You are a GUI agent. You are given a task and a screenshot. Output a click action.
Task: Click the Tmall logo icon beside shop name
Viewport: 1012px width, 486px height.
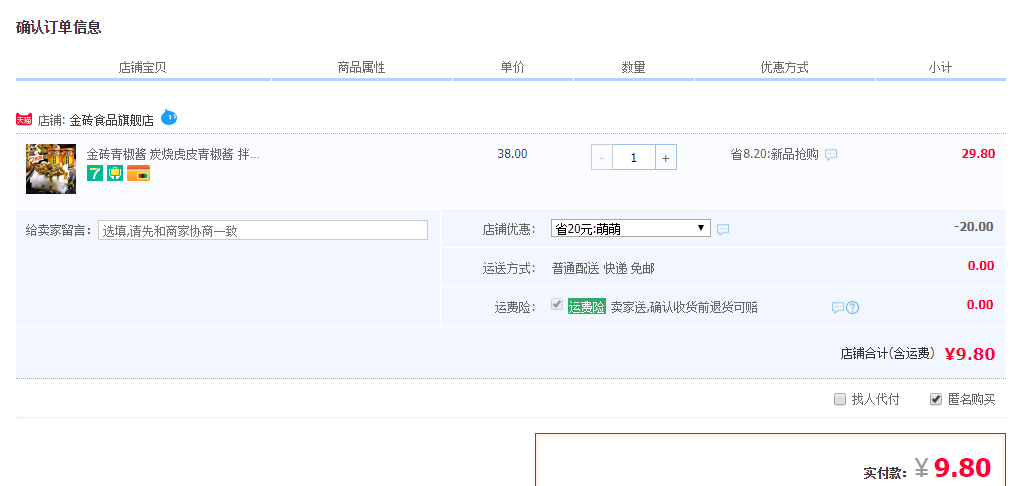[x=24, y=119]
